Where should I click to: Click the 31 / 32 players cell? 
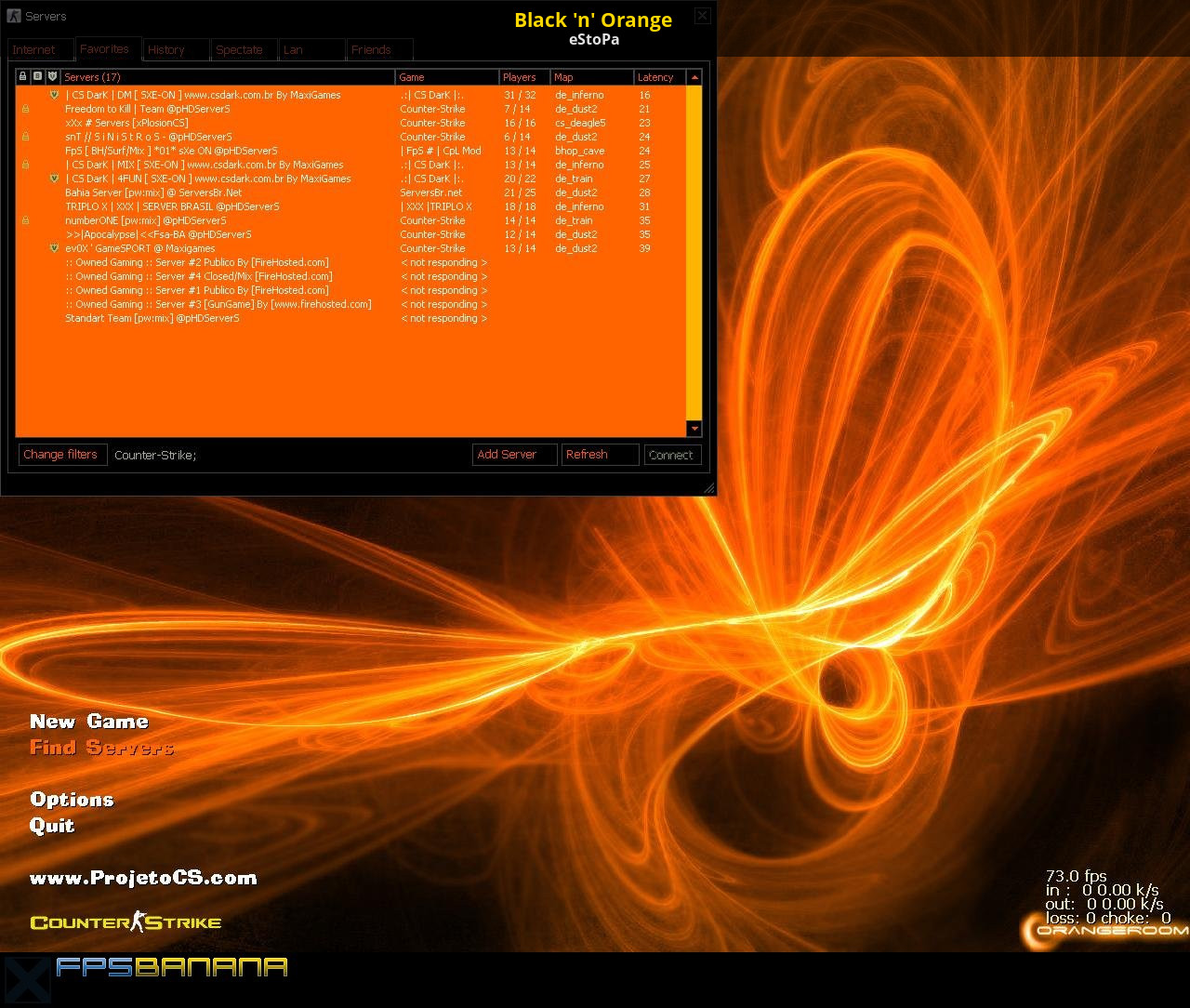[520, 95]
